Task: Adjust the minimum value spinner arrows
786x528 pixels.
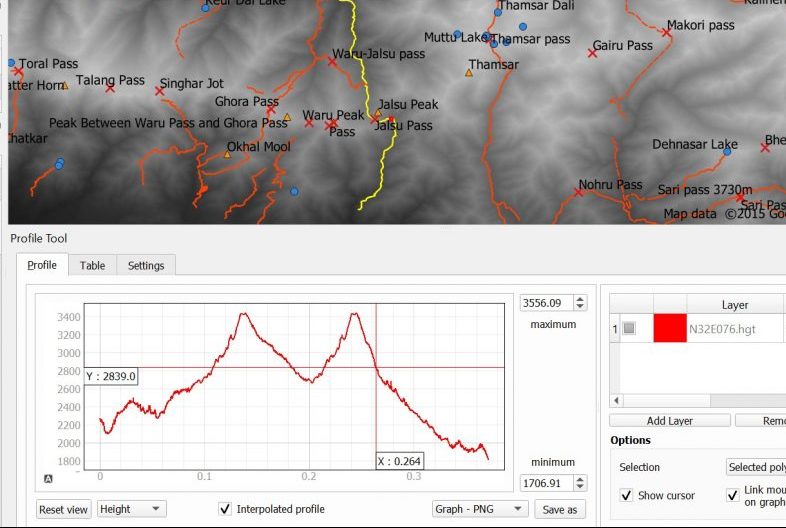Action: coord(580,483)
